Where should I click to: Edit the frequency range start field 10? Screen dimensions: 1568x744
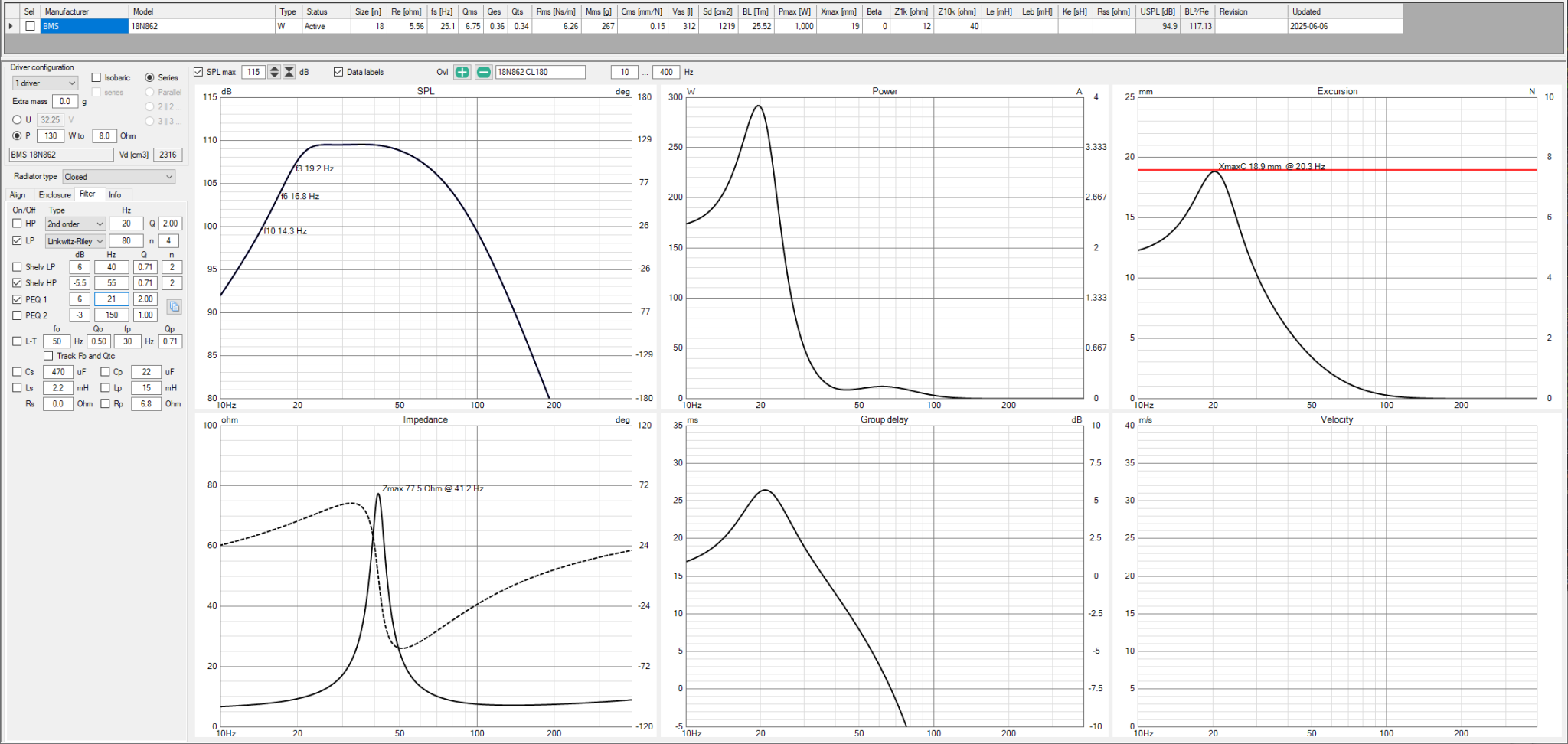click(625, 72)
